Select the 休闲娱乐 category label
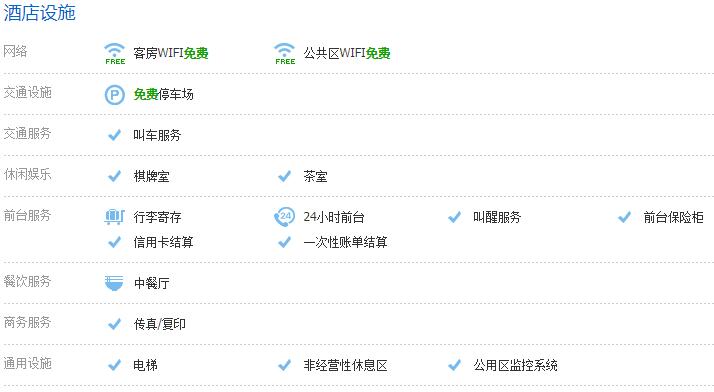 tap(27, 174)
